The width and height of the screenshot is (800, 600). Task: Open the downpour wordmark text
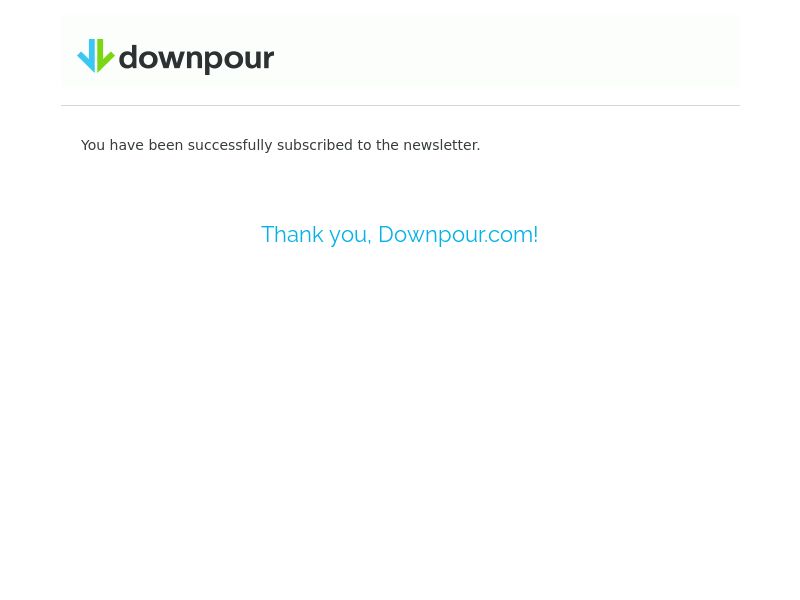pos(196,59)
